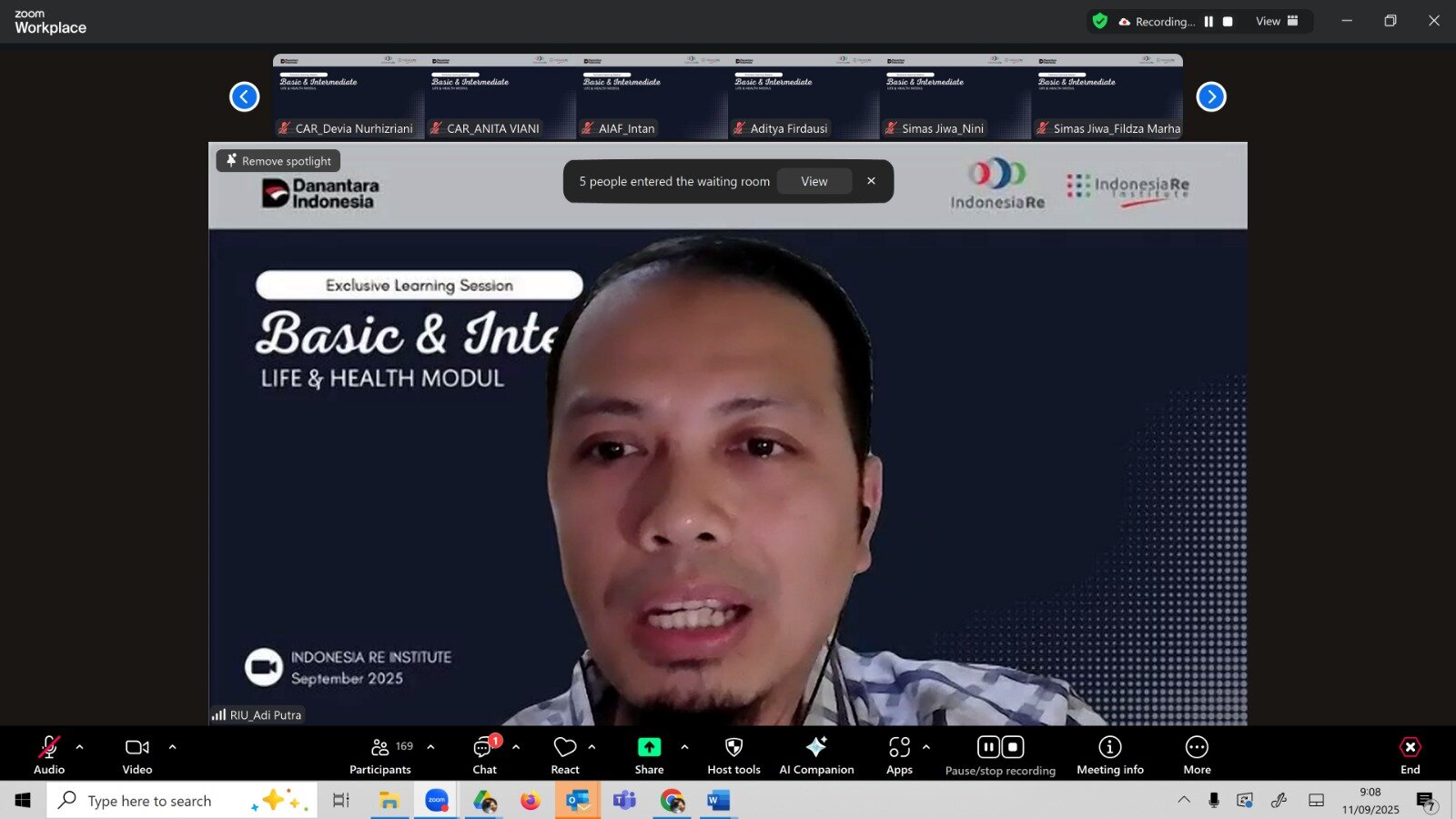Image resolution: width=1456 pixels, height=819 pixels.
Task: Select the AIAF_Intan participant thumbnail
Action: click(652, 96)
